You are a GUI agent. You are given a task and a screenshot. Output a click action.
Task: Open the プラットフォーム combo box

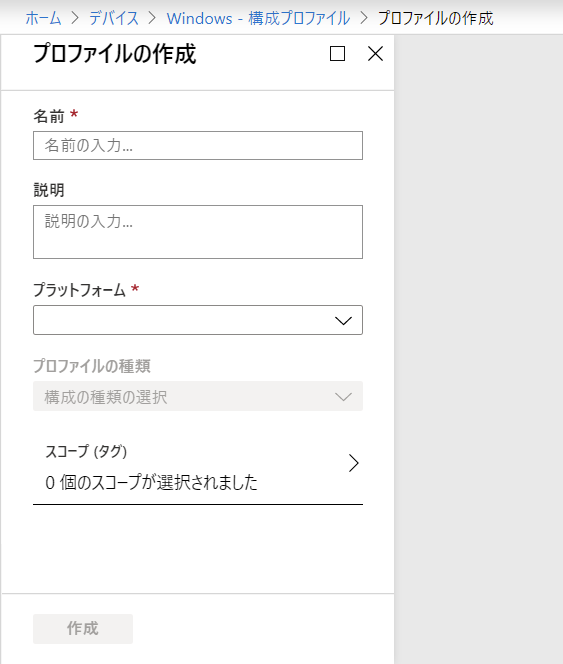pos(198,320)
